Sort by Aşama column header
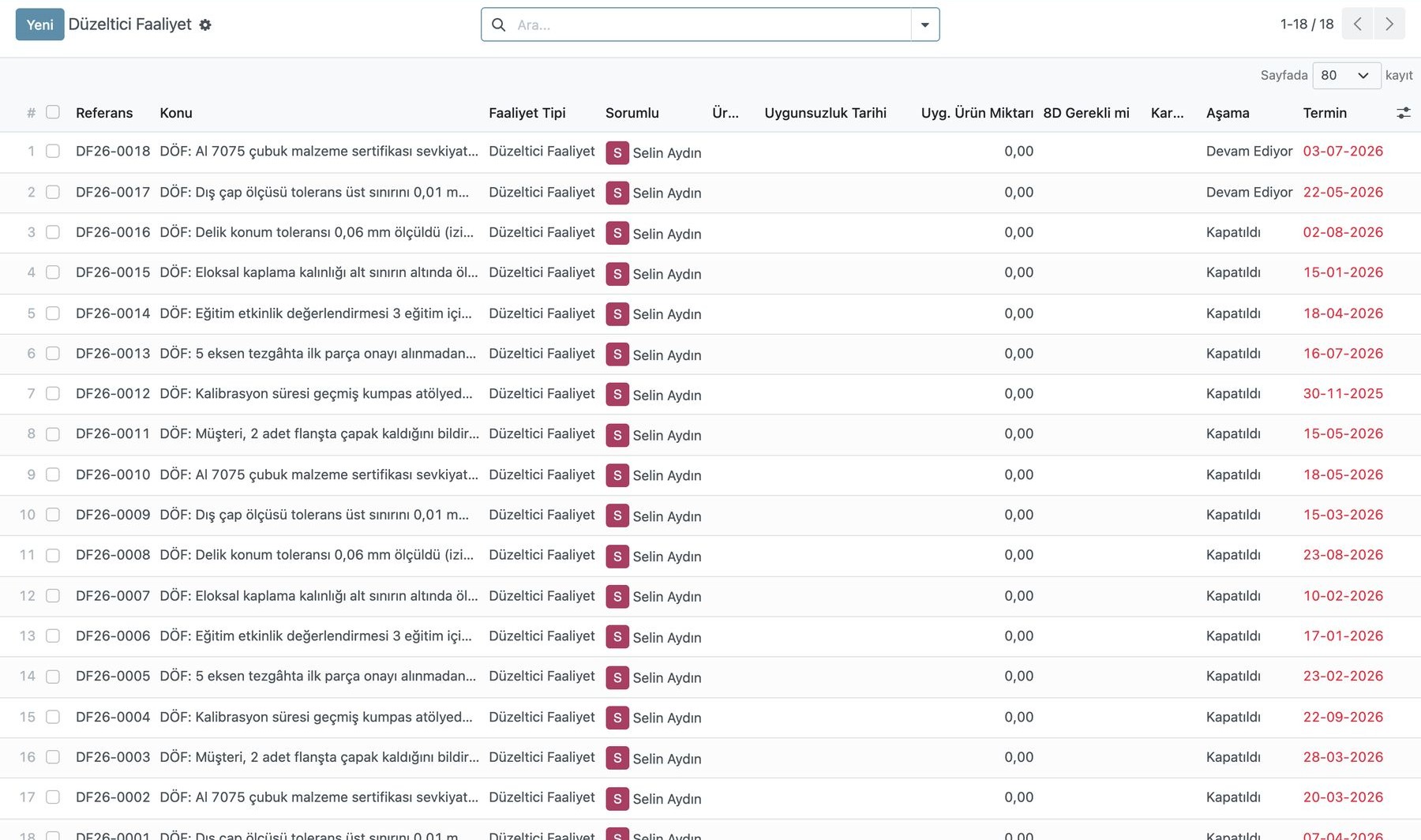 click(x=1228, y=113)
